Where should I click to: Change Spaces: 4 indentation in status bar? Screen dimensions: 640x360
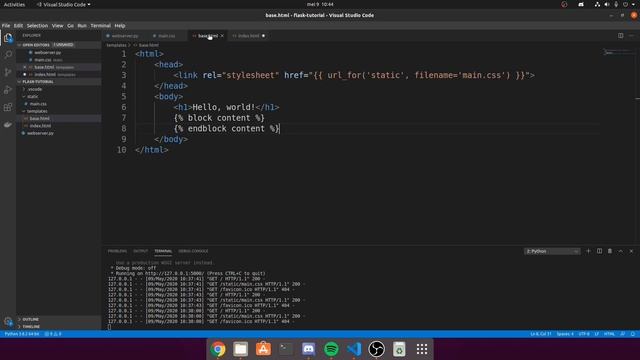[x=565, y=334]
